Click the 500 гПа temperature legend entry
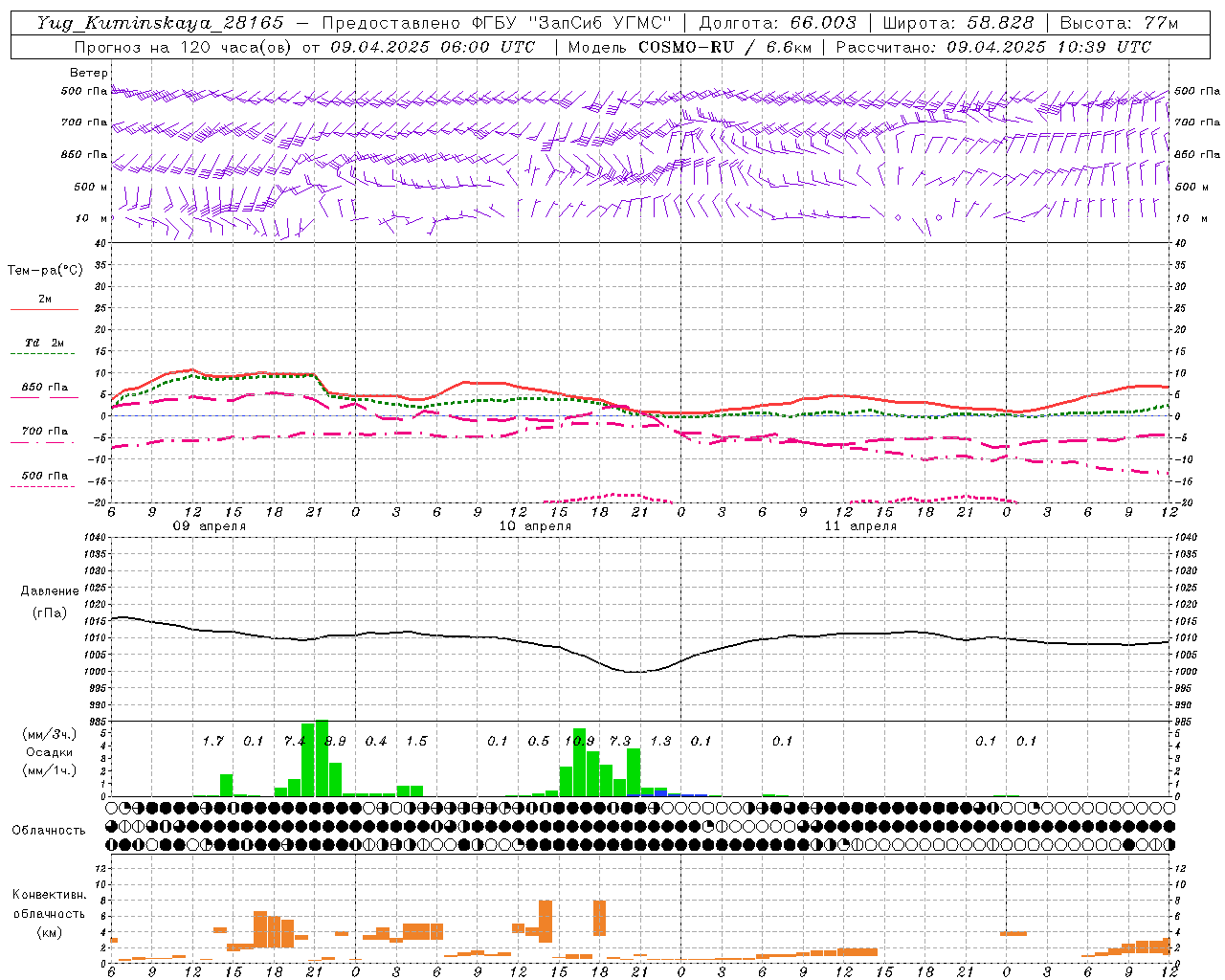This screenshot has height=980, width=1225. (45, 475)
